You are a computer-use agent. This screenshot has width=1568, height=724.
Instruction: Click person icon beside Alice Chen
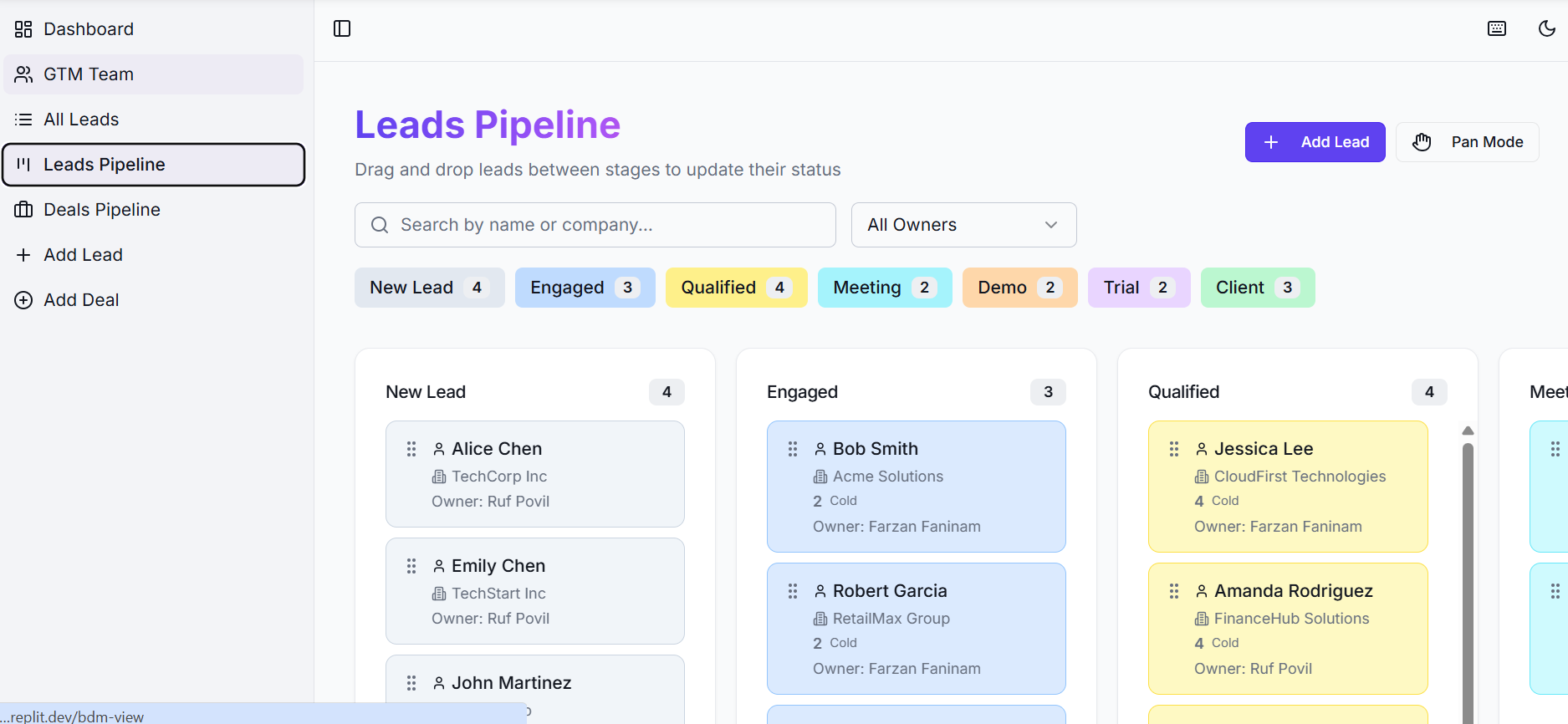(x=439, y=449)
